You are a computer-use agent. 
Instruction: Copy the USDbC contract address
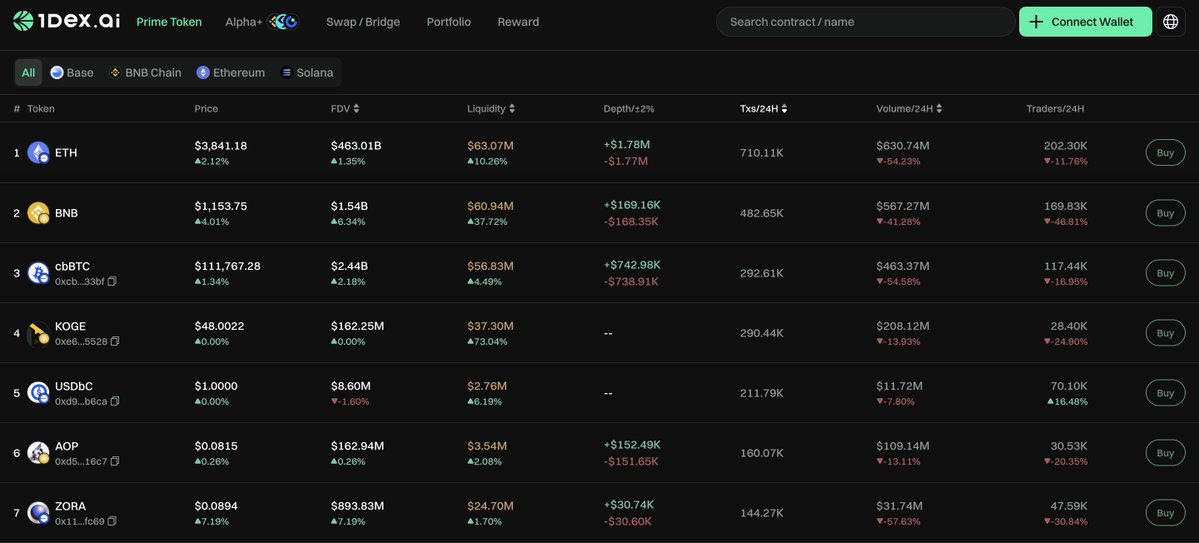click(115, 402)
